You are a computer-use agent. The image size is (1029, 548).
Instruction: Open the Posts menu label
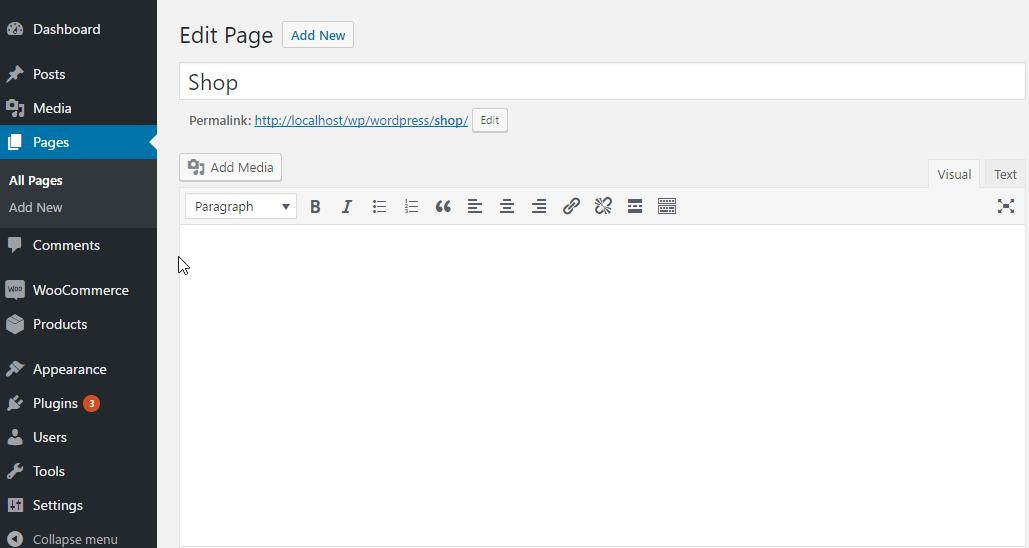49,74
